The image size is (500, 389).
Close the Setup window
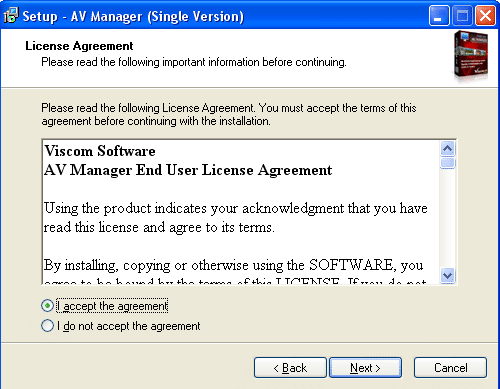click(485, 16)
